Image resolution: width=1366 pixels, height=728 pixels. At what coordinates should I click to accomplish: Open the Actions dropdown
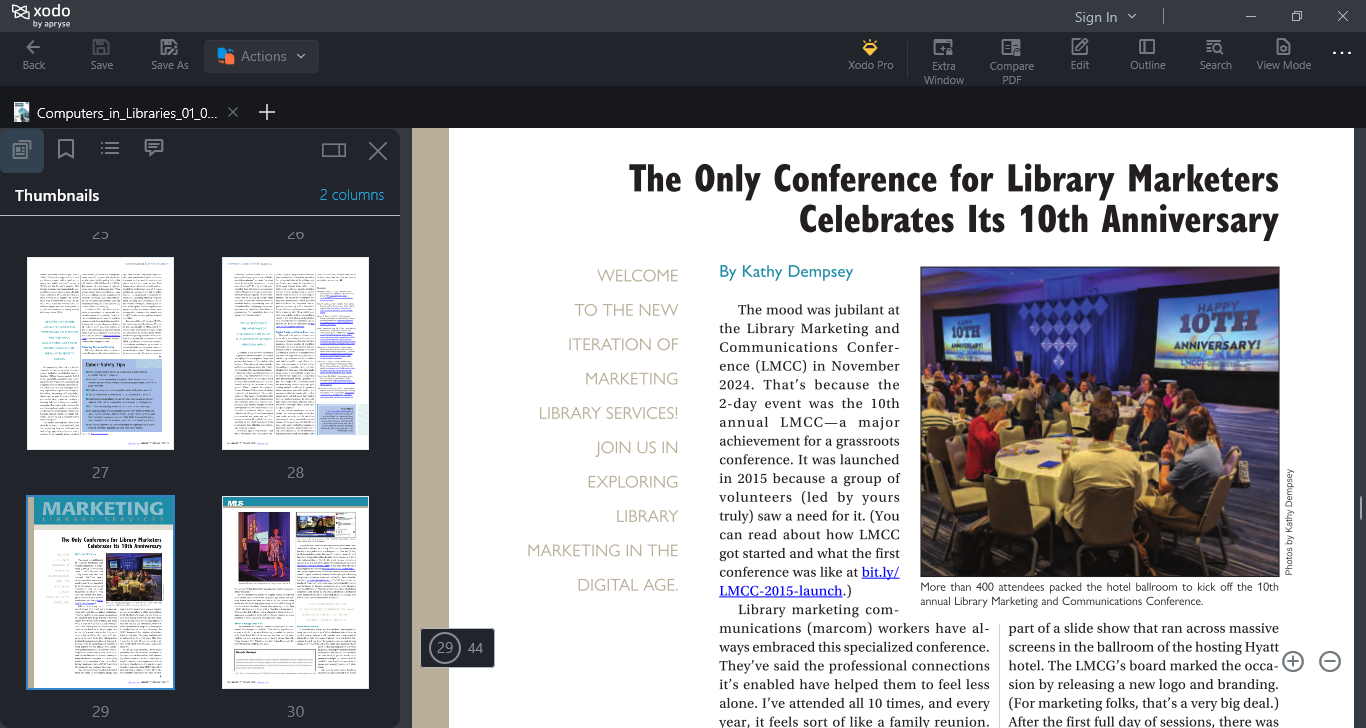click(x=261, y=56)
